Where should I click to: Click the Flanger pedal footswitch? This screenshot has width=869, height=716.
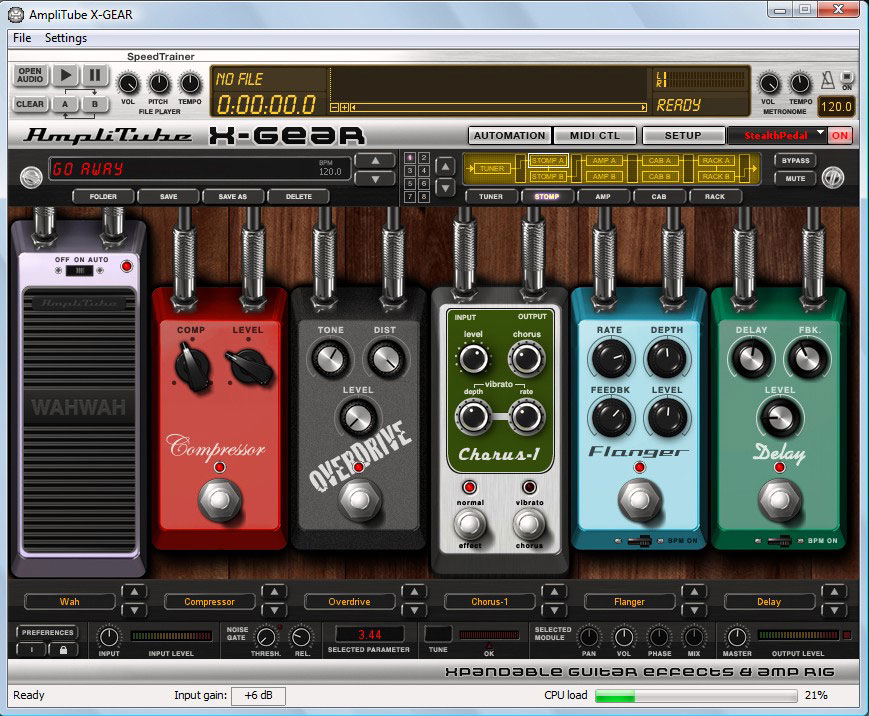click(x=640, y=500)
